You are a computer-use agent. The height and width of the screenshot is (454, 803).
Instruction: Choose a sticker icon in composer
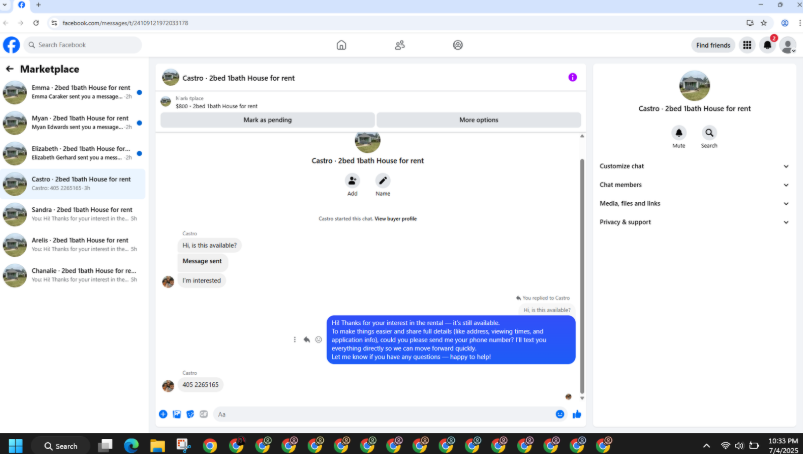(190, 414)
